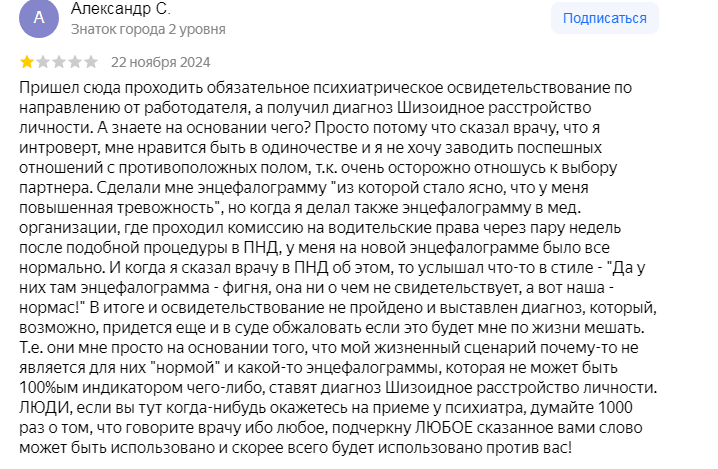Click the words Шизоидное расстройство in second line

pyautogui.click(x=494, y=108)
